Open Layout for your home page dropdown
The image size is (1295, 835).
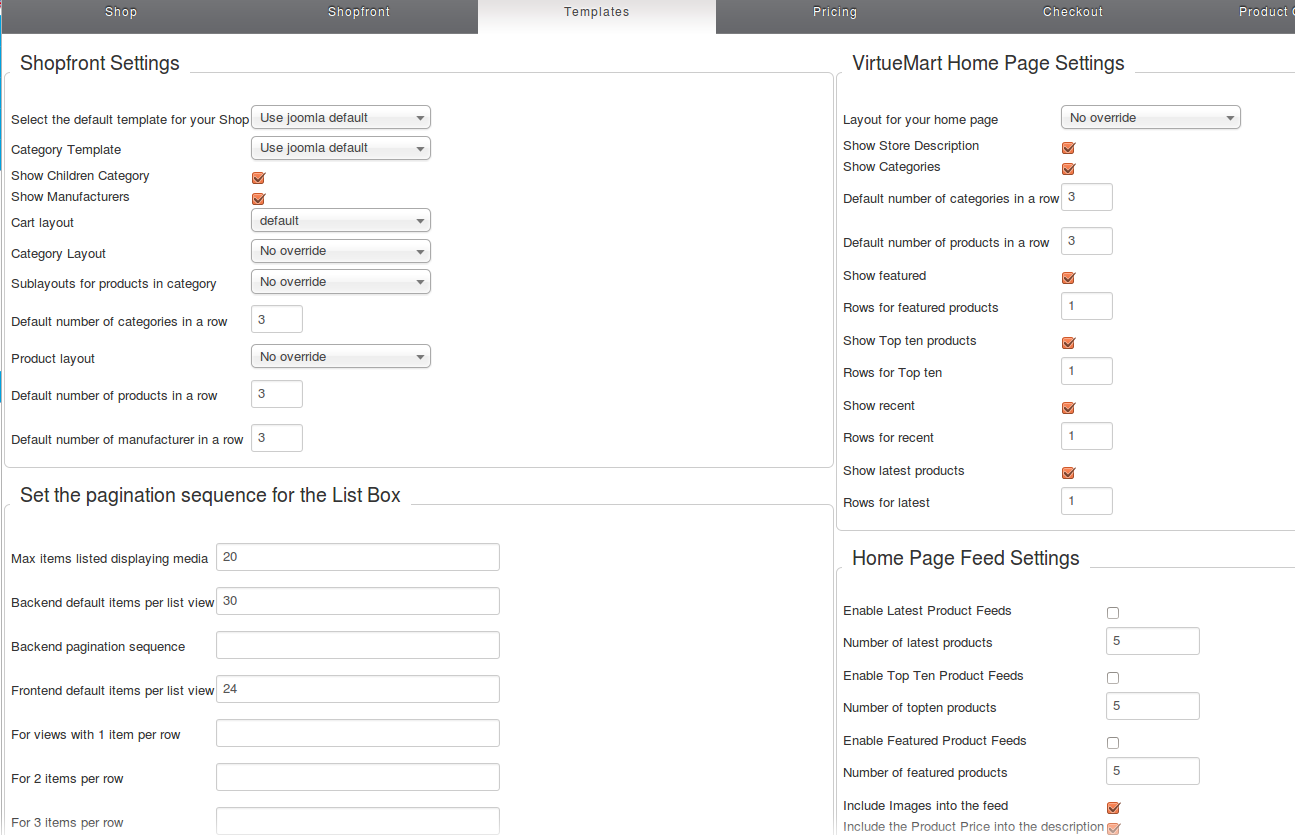point(1151,118)
